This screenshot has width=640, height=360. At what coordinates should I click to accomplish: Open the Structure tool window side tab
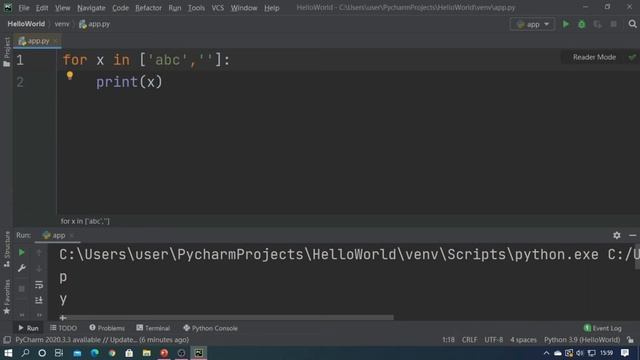(x=7, y=250)
